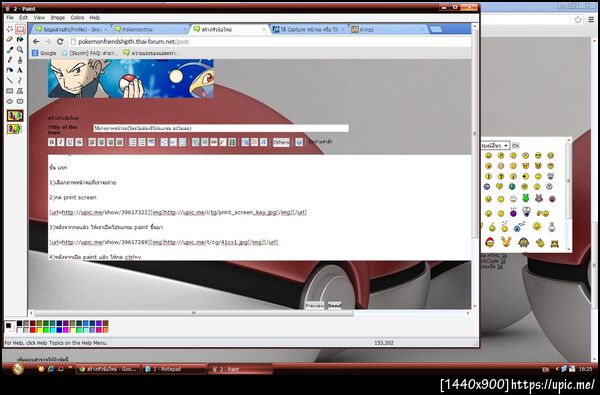The width and height of the screenshot is (600, 395).
Task: Pick the Eraser tool in Paint toolbox
Action: click(10, 39)
